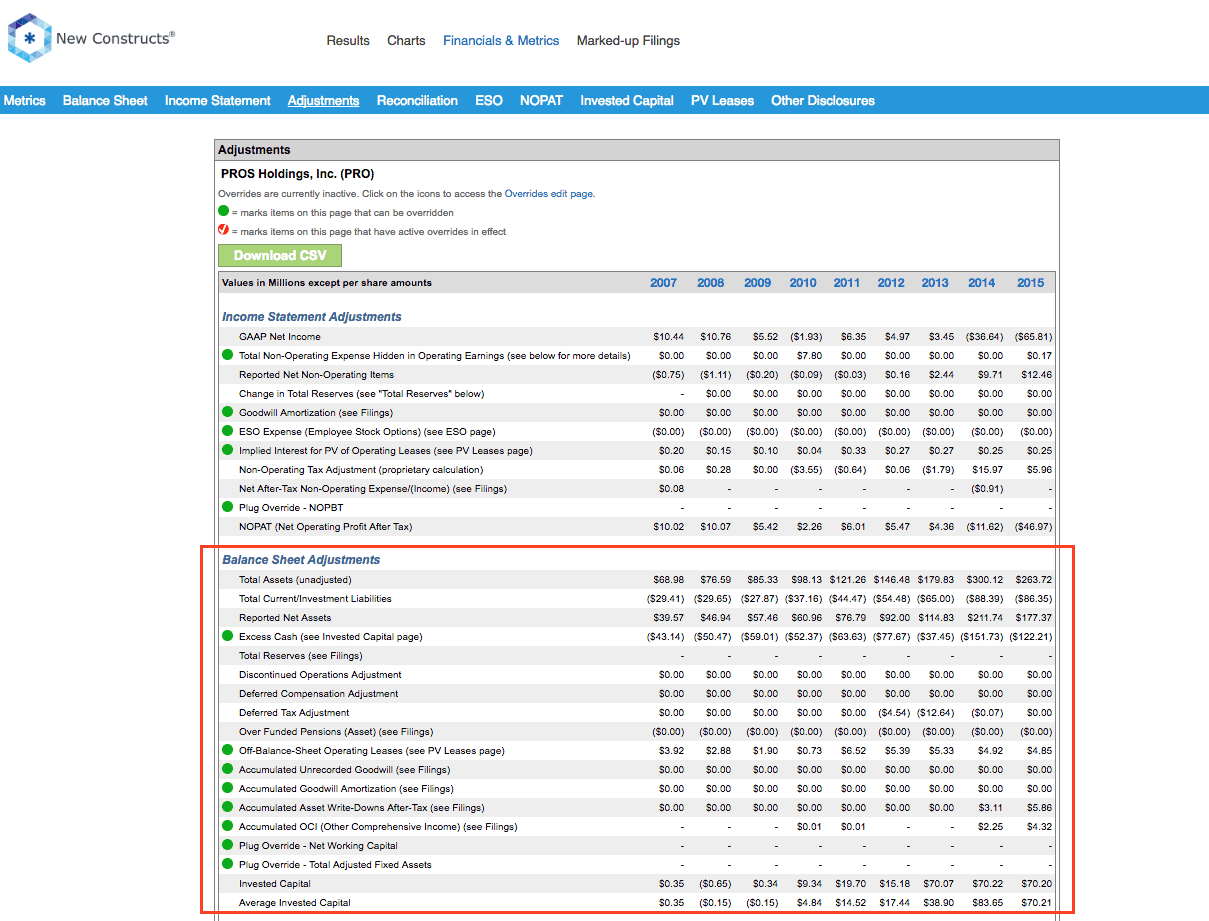Switch to the ESO tab
The height and width of the screenshot is (921, 1209).
tap(489, 100)
